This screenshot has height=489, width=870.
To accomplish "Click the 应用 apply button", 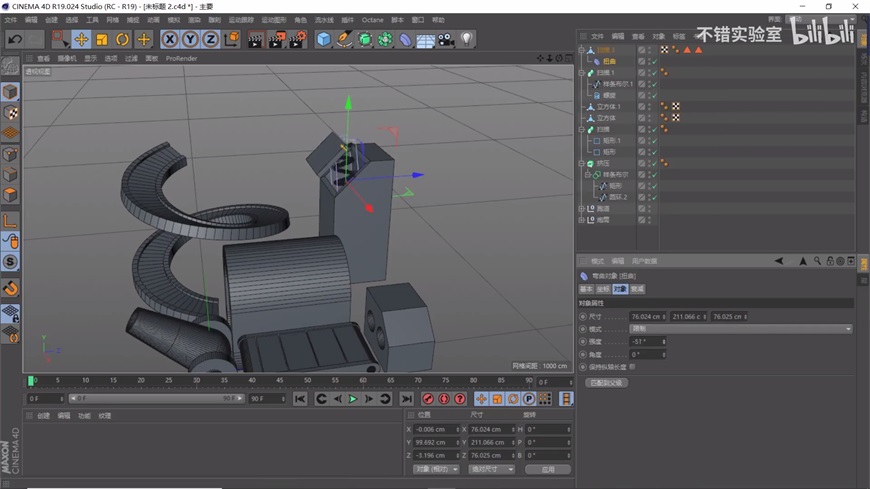I will pos(547,469).
